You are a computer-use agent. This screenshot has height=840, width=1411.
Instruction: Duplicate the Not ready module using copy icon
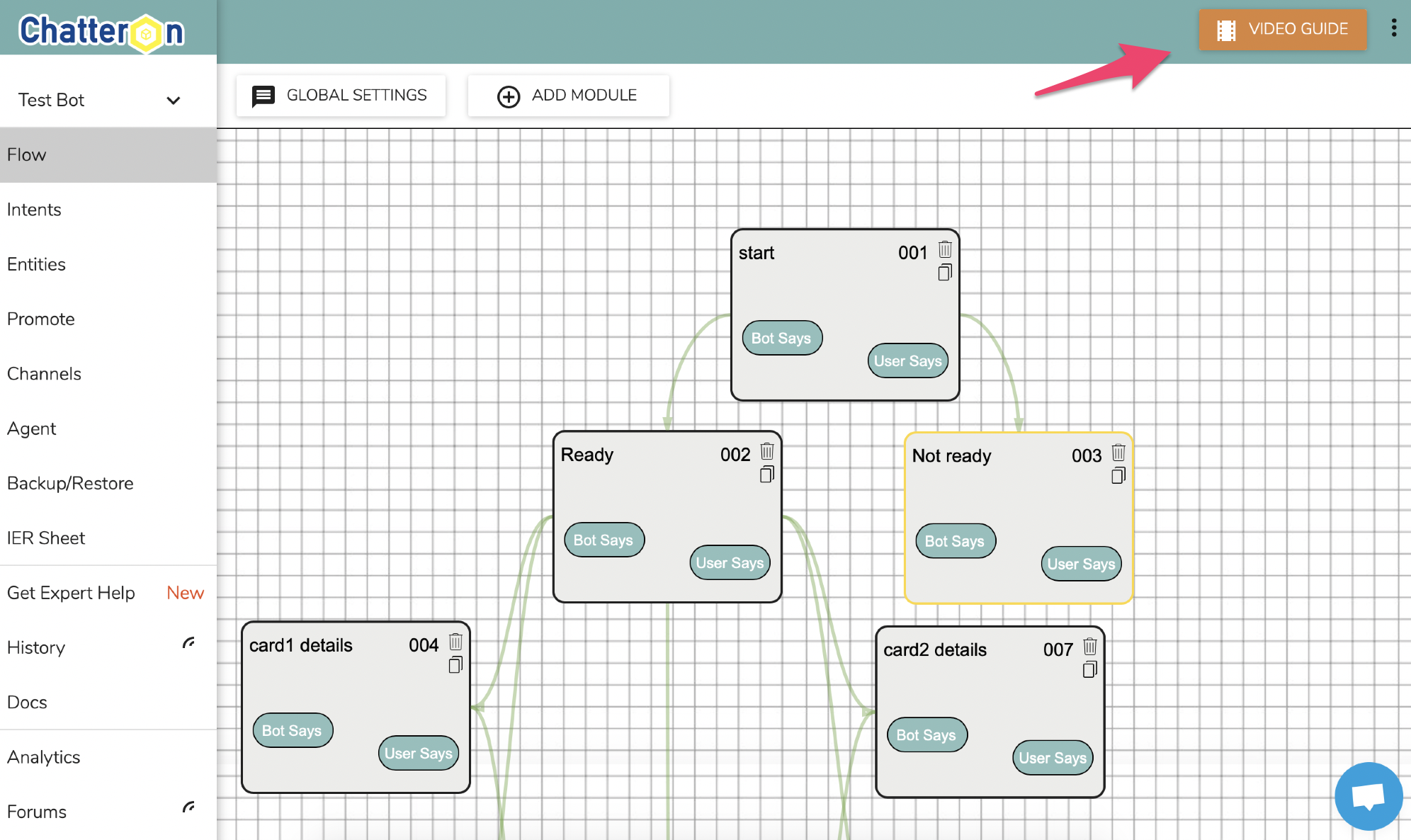coord(1118,475)
